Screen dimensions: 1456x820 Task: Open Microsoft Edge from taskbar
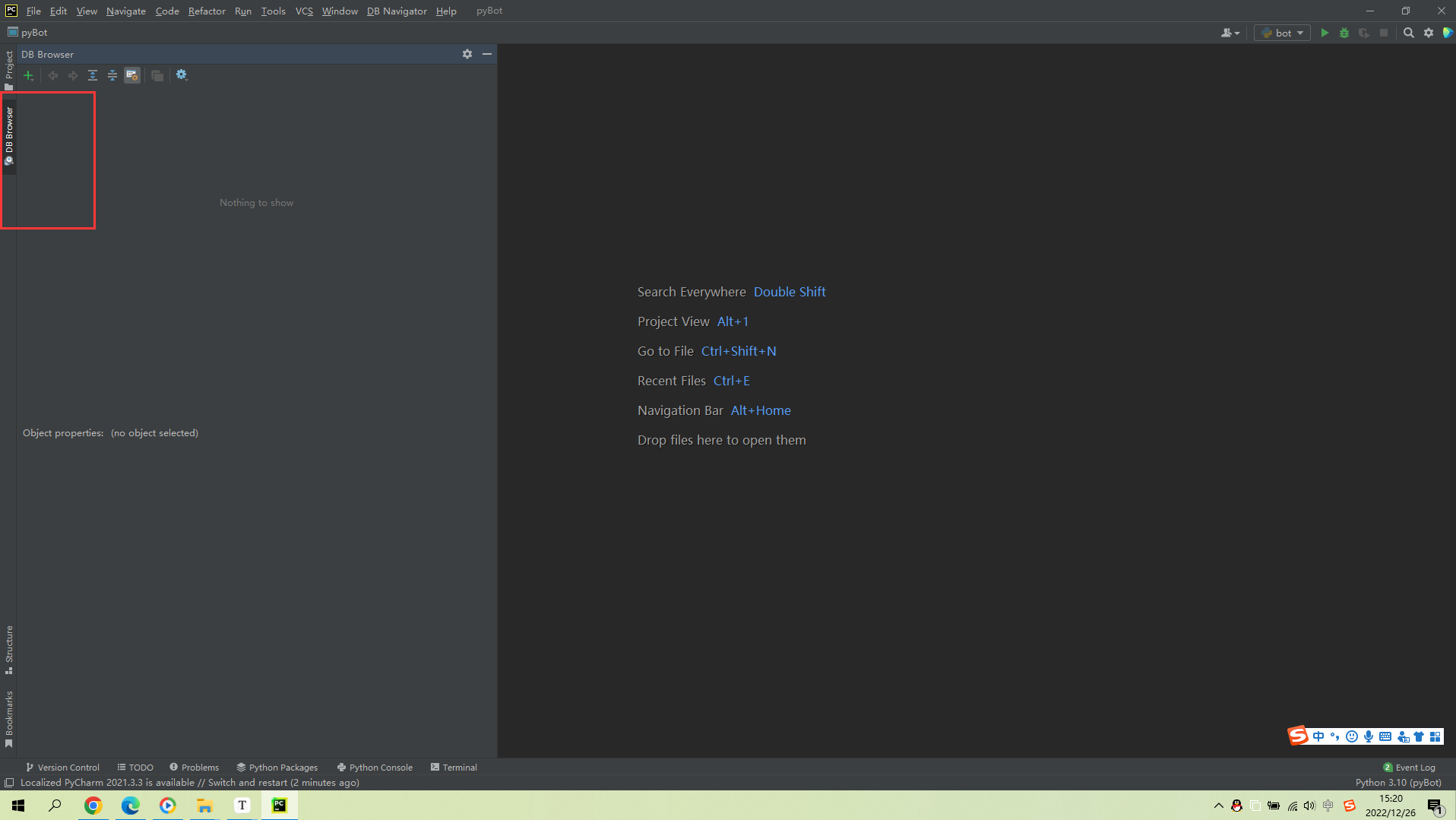pos(130,806)
